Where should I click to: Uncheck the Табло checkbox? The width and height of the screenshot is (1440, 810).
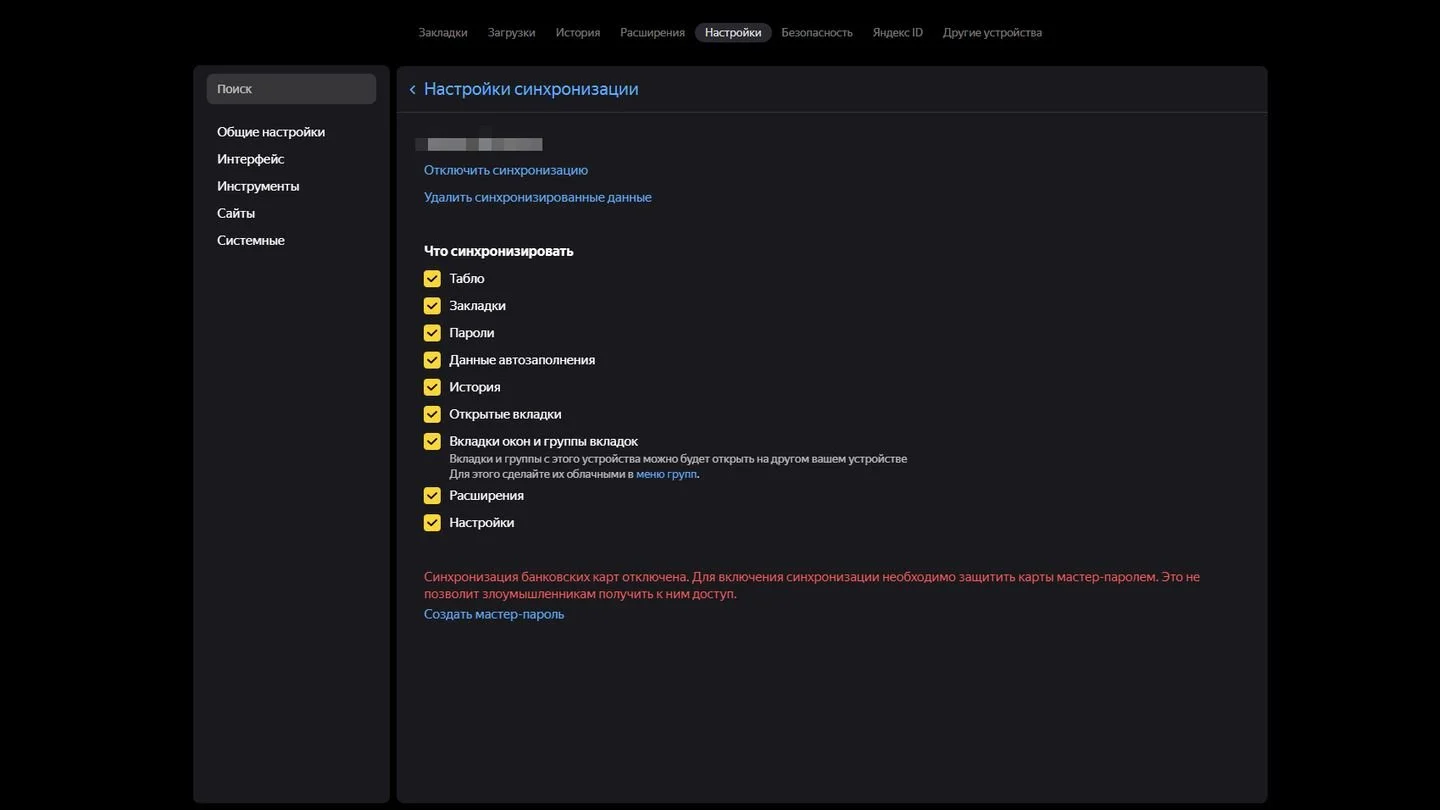pyautogui.click(x=432, y=279)
